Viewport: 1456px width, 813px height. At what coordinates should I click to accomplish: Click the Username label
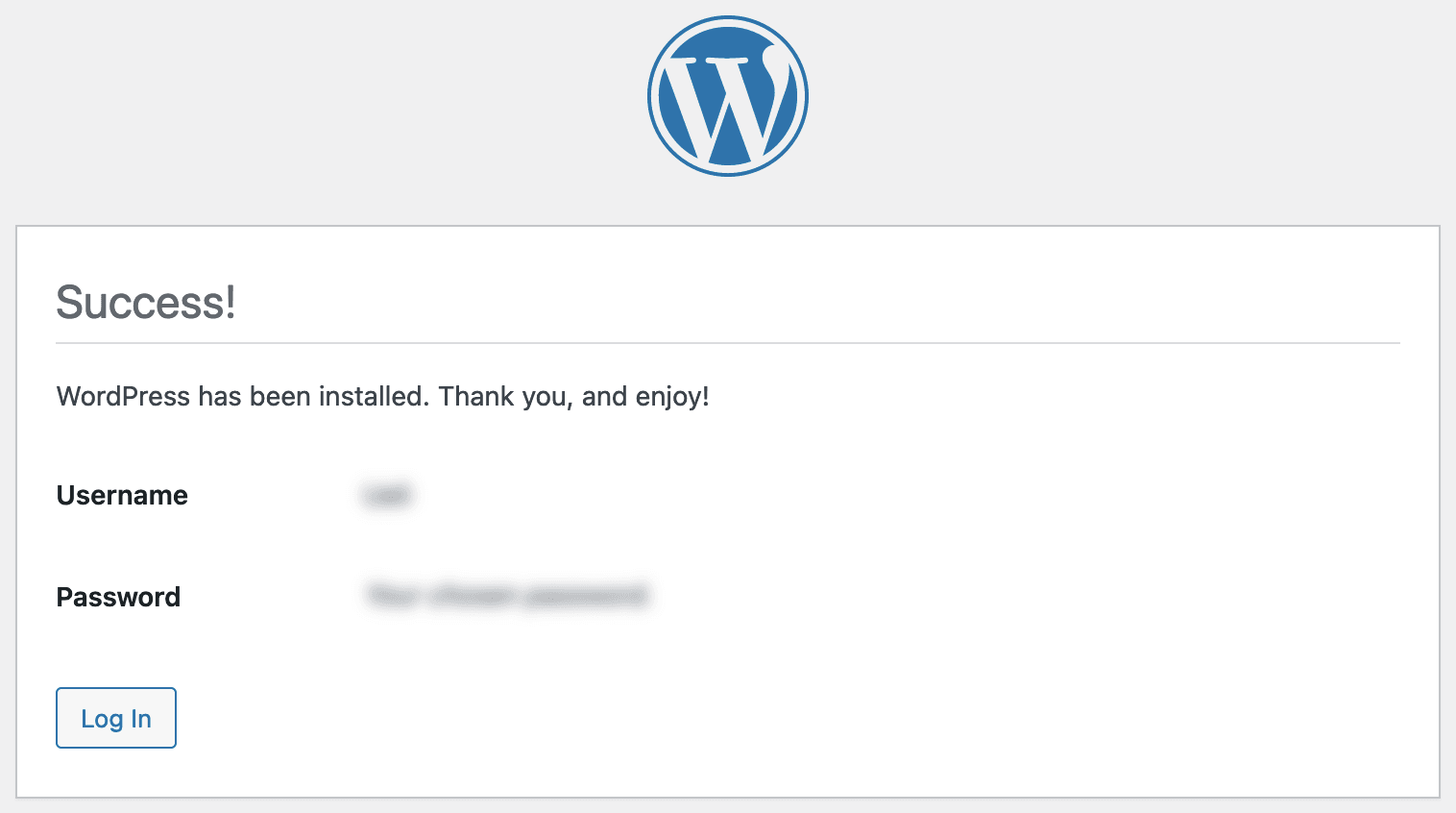(121, 495)
